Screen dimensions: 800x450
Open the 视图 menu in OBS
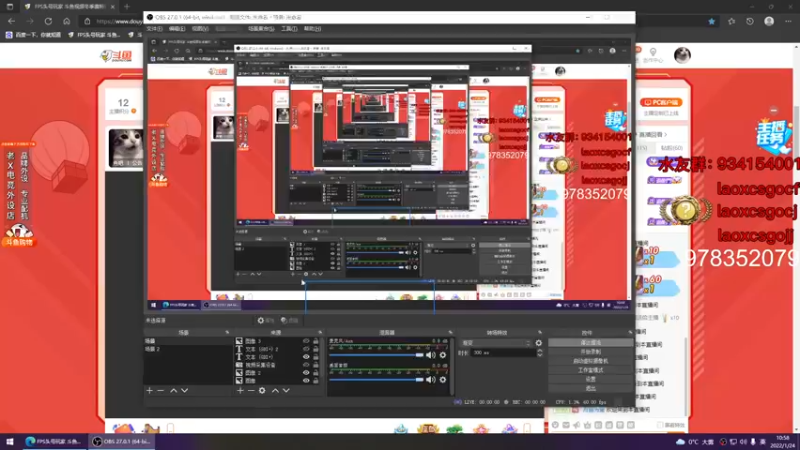coord(200,29)
